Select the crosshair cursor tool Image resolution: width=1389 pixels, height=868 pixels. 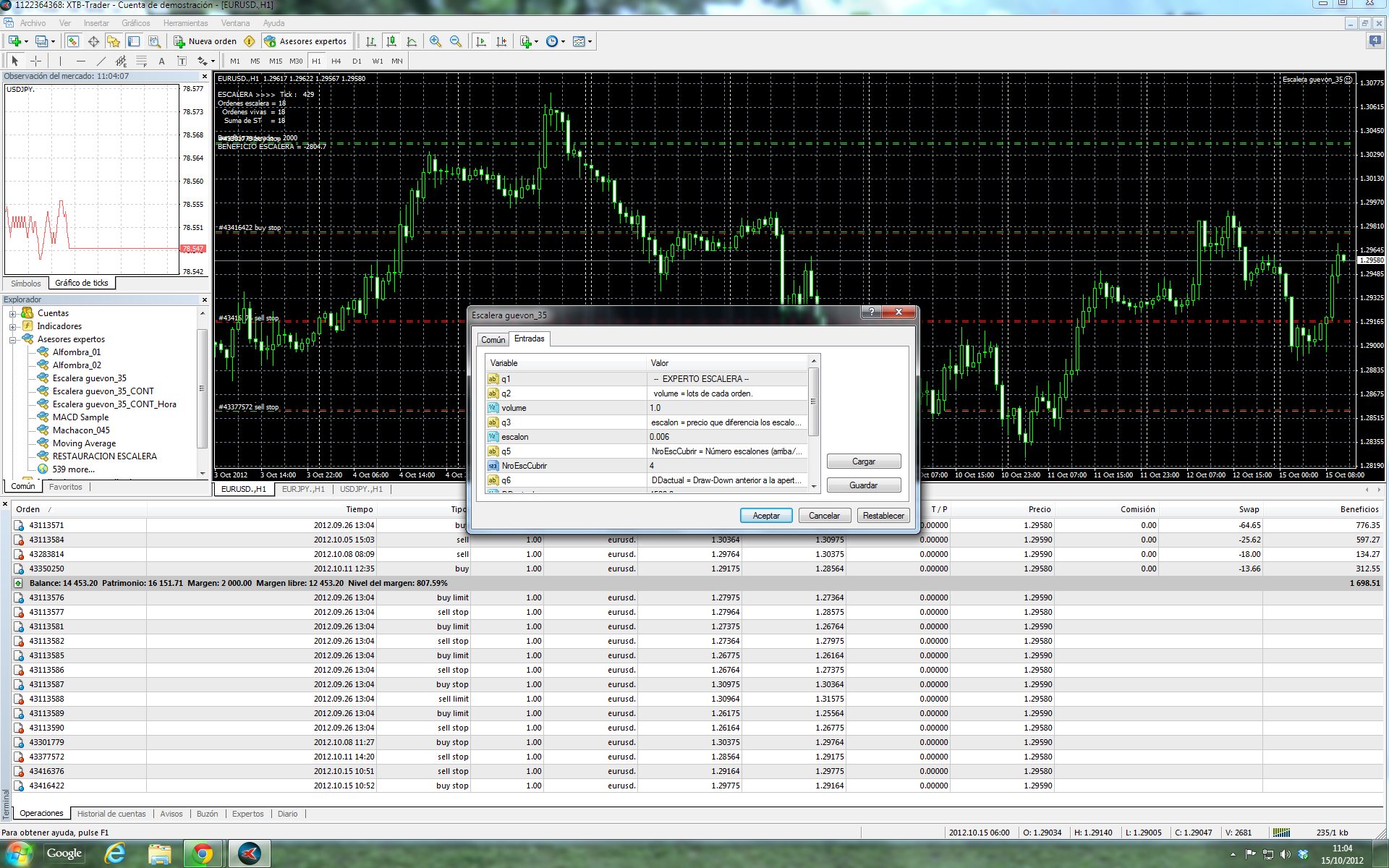coord(35,61)
